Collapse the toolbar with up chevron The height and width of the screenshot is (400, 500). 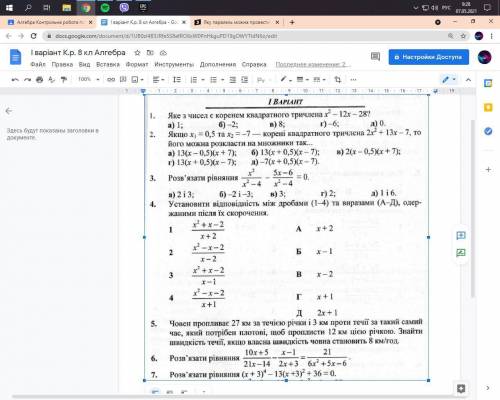coord(468,80)
